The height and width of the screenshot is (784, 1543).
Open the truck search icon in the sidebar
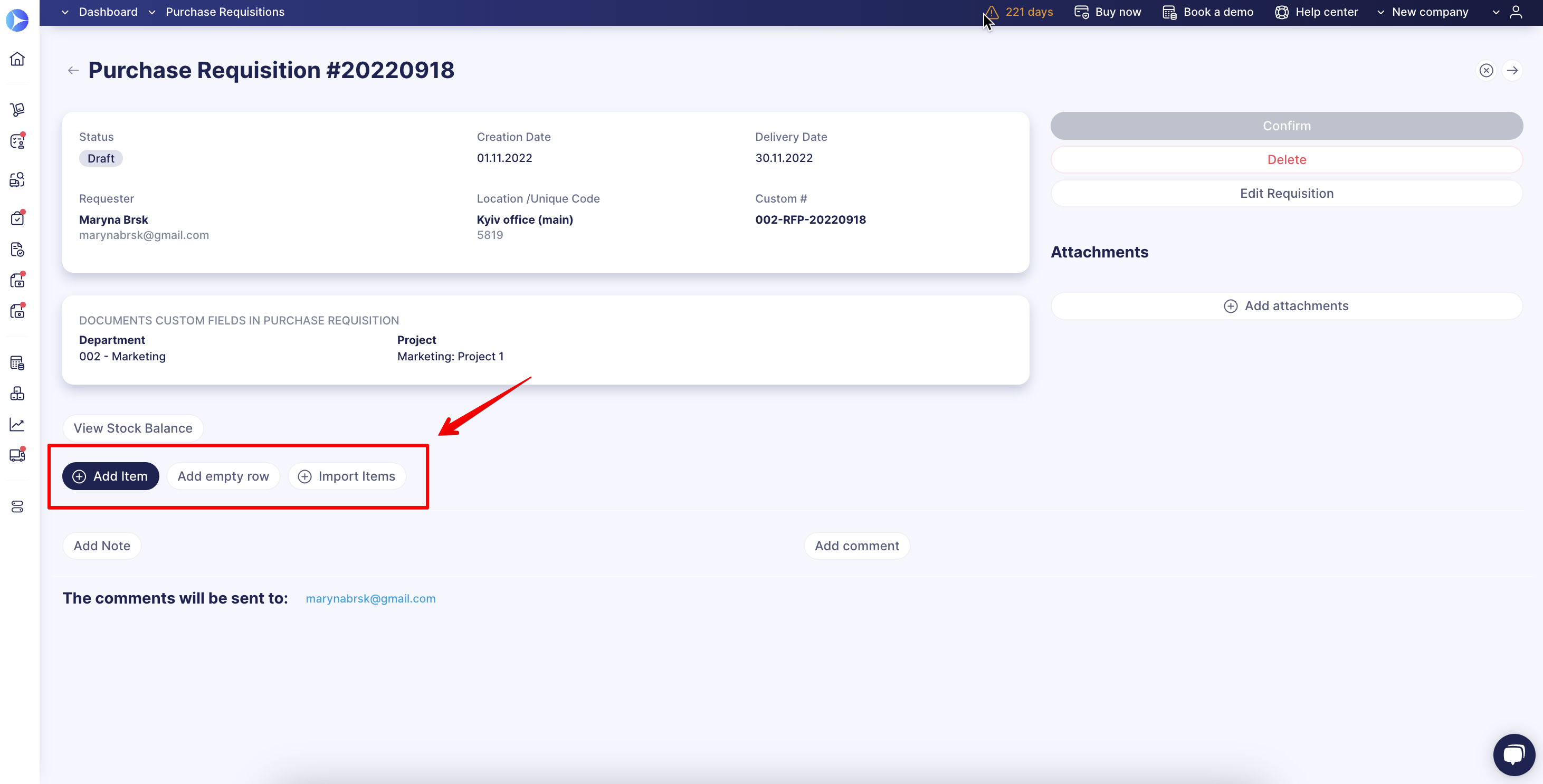tap(17, 179)
